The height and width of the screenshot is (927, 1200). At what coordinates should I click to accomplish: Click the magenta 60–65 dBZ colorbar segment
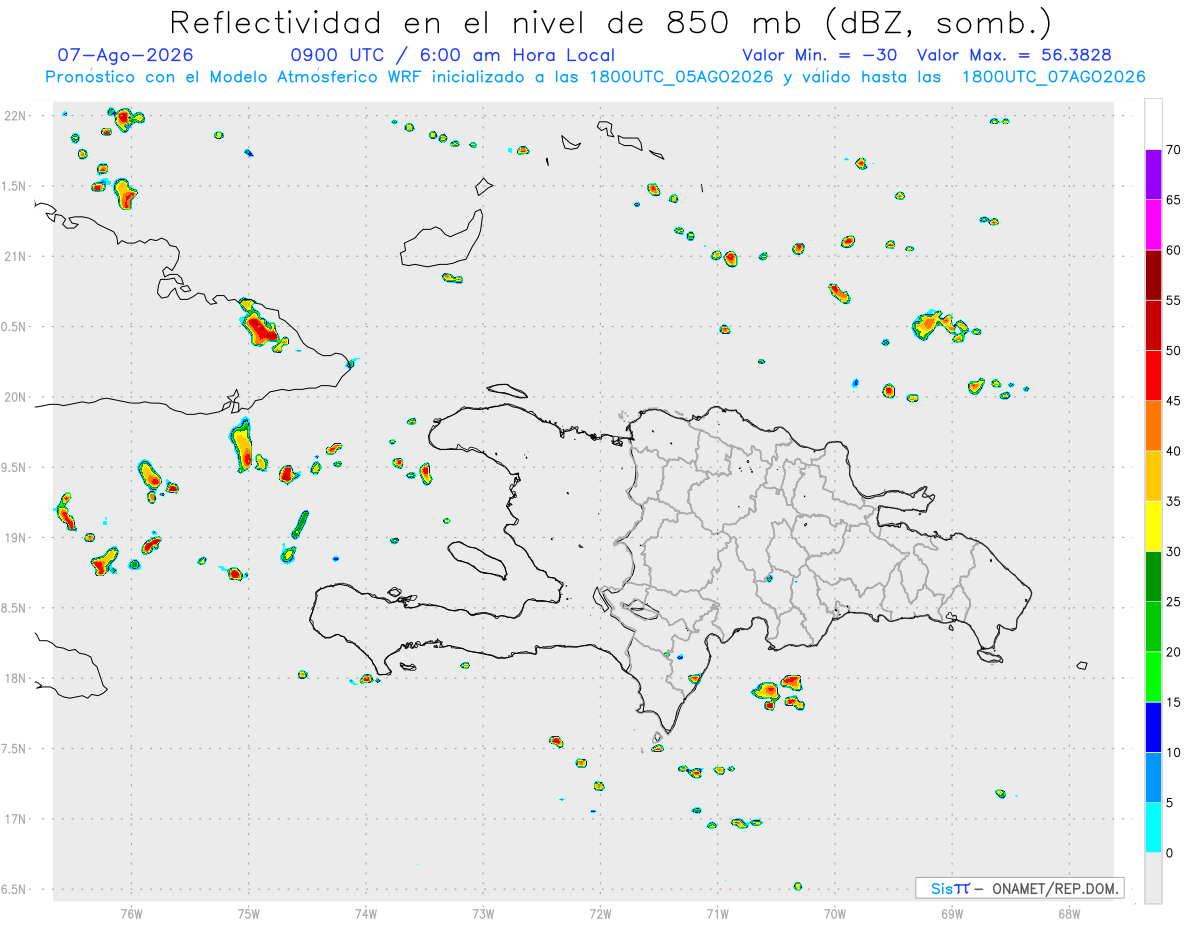[x=1153, y=224]
